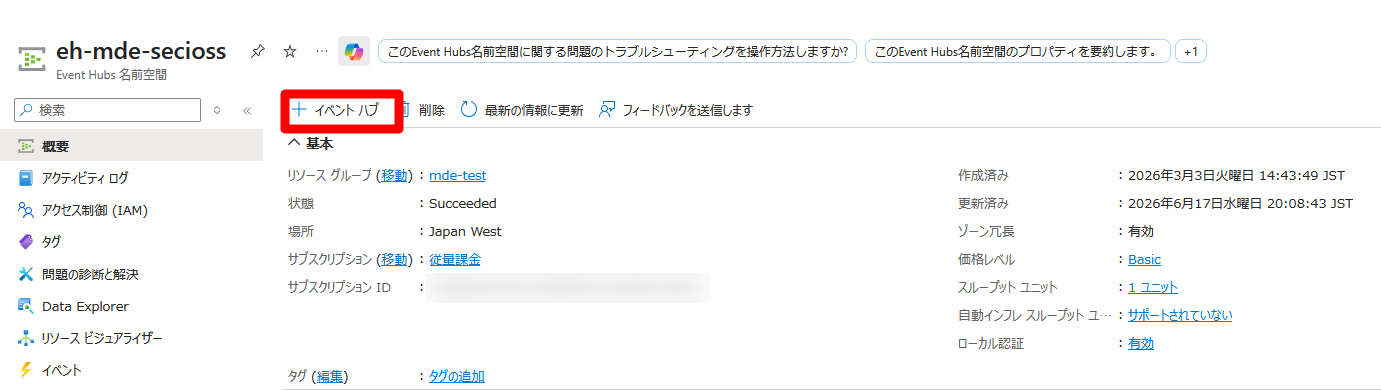Send feedback via フィードバックを送信します
The image size is (1381, 391).
click(x=675, y=110)
